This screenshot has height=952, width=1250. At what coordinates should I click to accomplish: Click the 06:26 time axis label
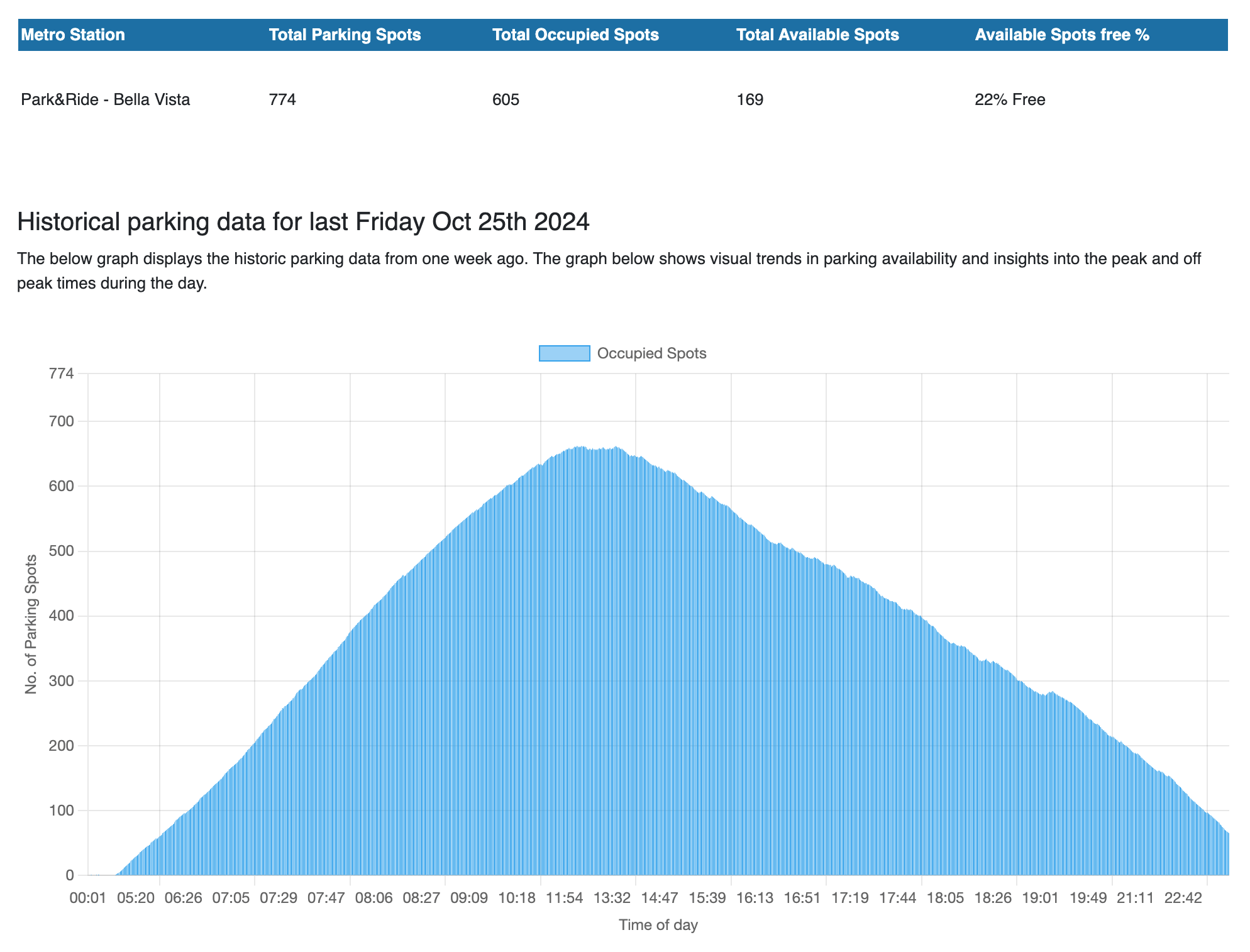point(184,898)
